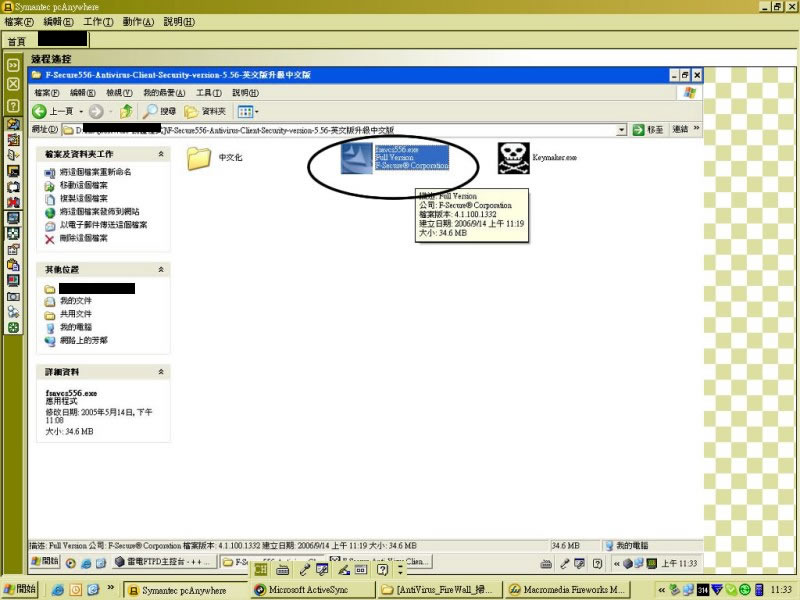This screenshot has height=600, width=800.
Task: Switch to the 首頁 tab in pcAnywhere
Action: tap(16, 41)
